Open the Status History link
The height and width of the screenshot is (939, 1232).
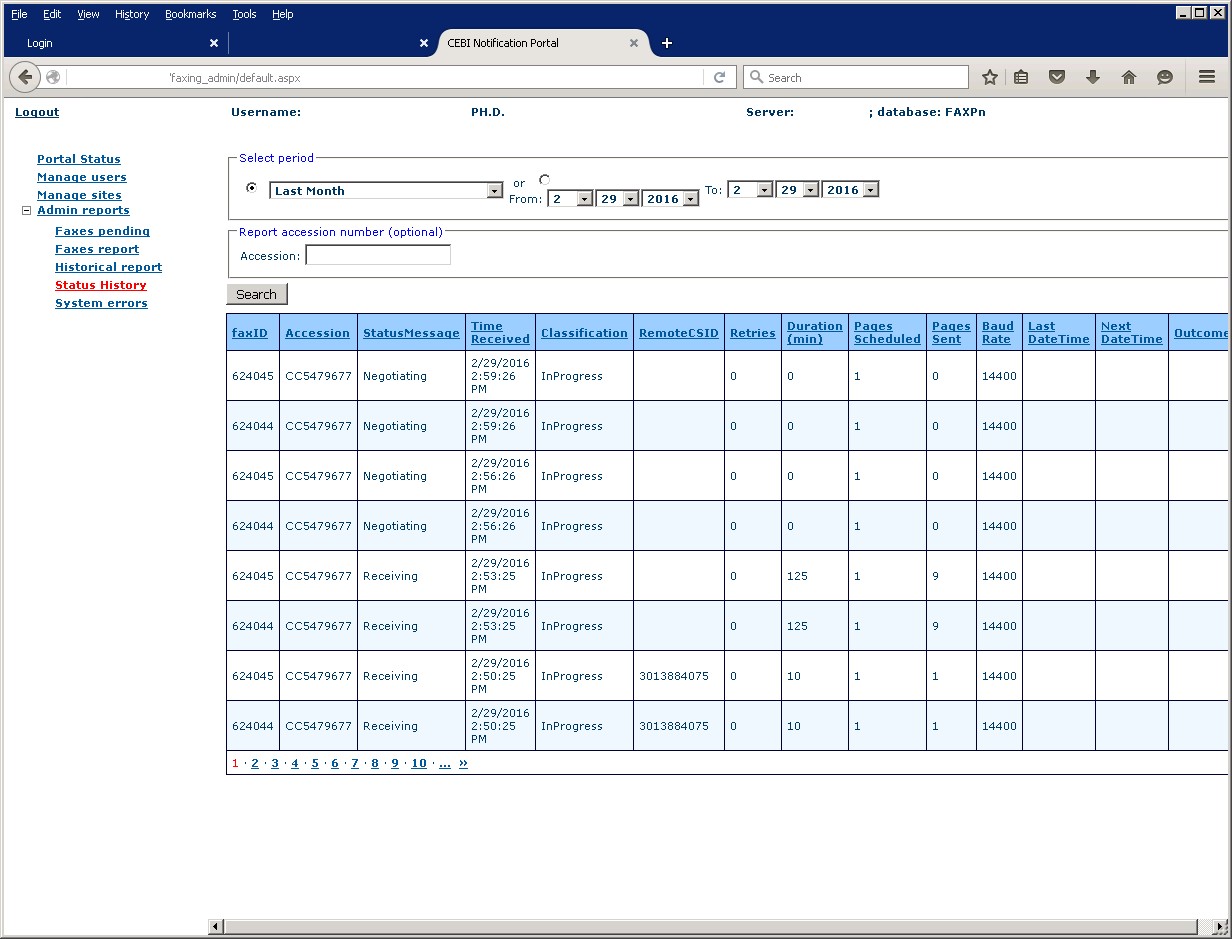101,285
